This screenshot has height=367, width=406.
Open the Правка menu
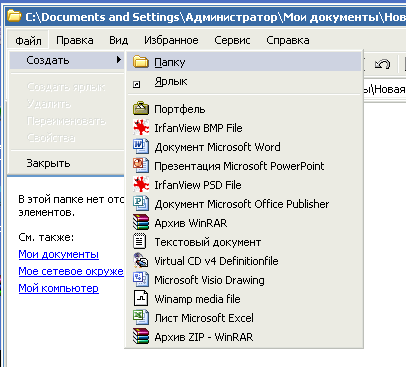(x=75, y=40)
